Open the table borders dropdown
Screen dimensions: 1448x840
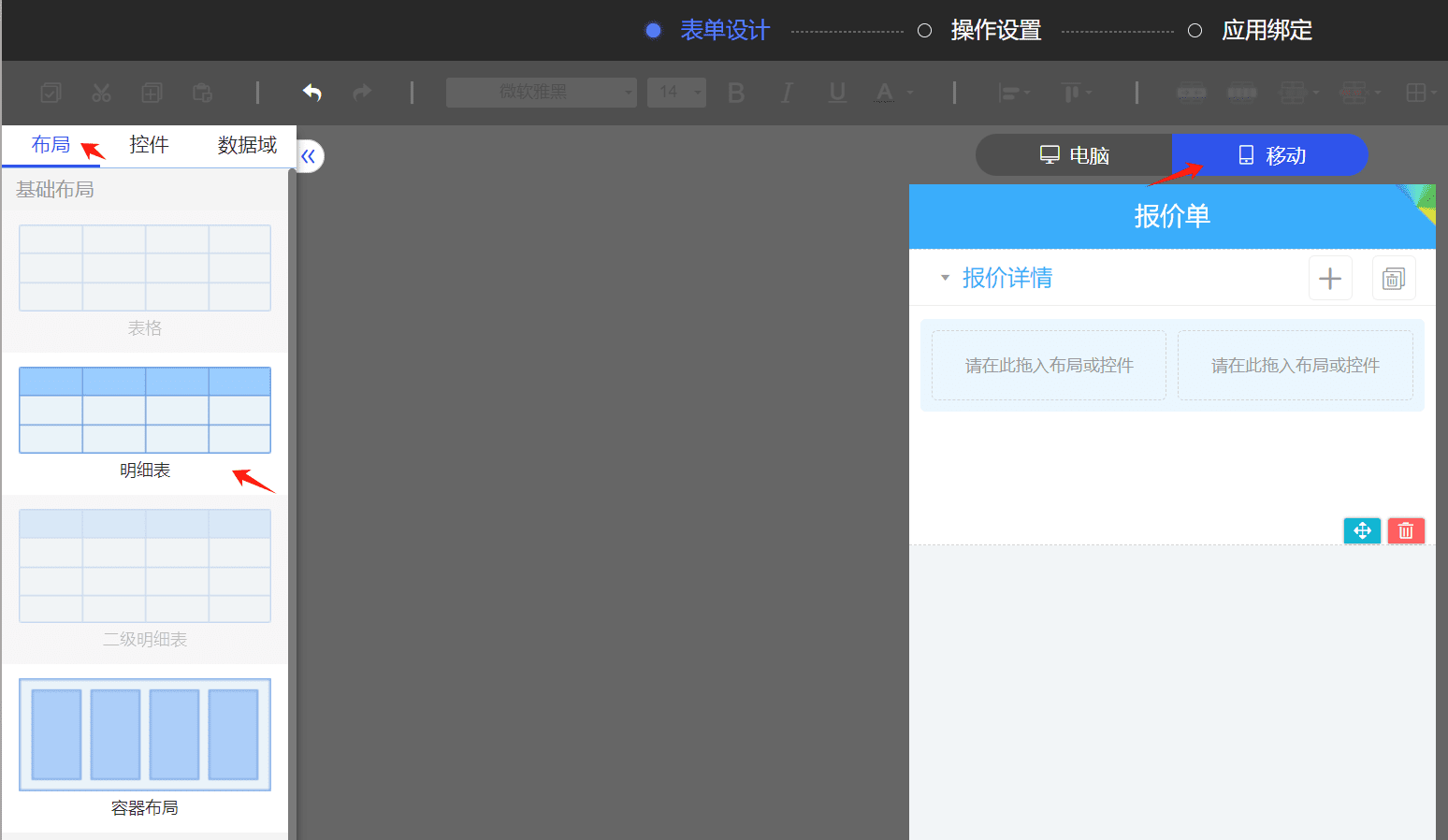point(1421,93)
